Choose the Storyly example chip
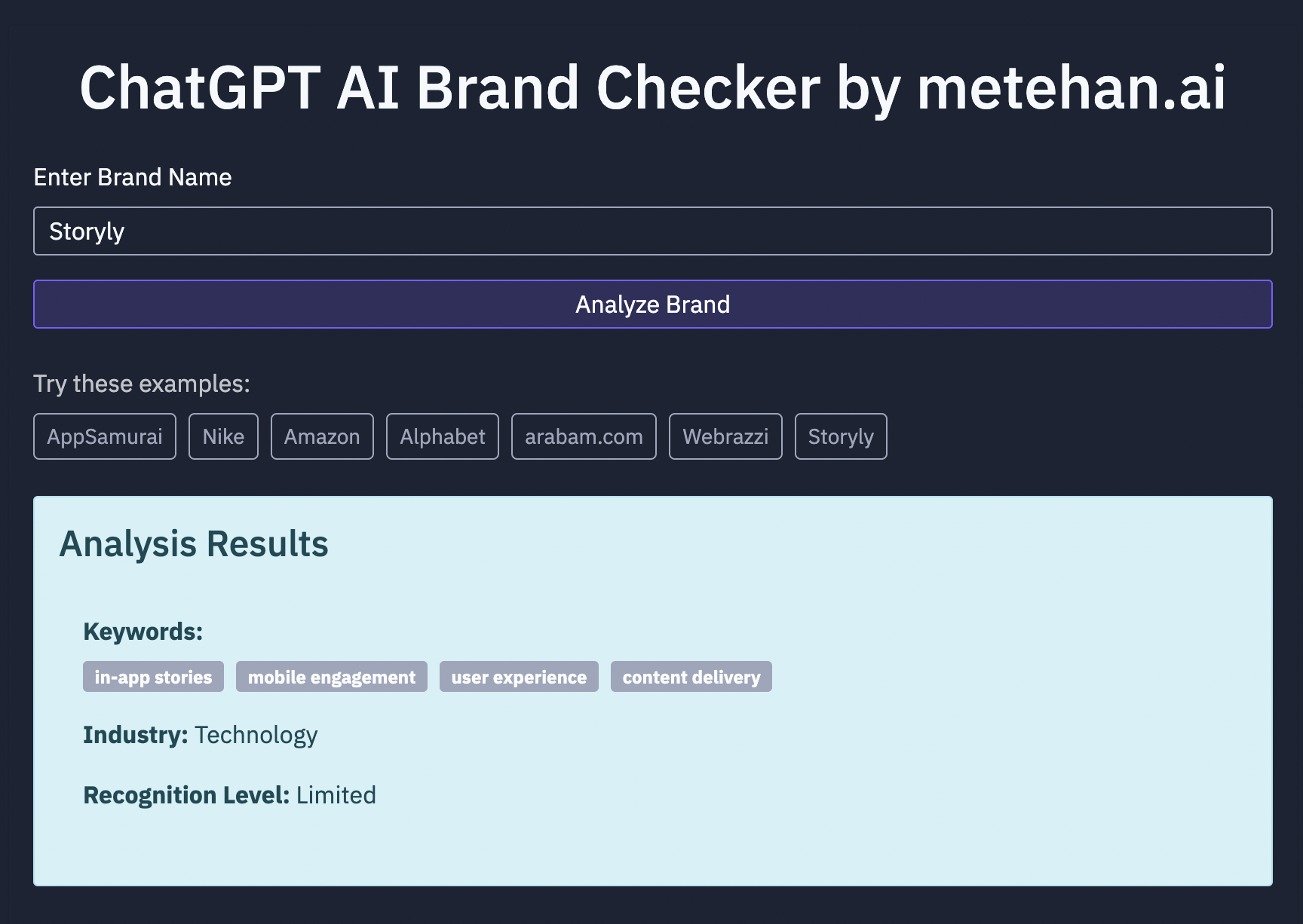 (x=841, y=436)
